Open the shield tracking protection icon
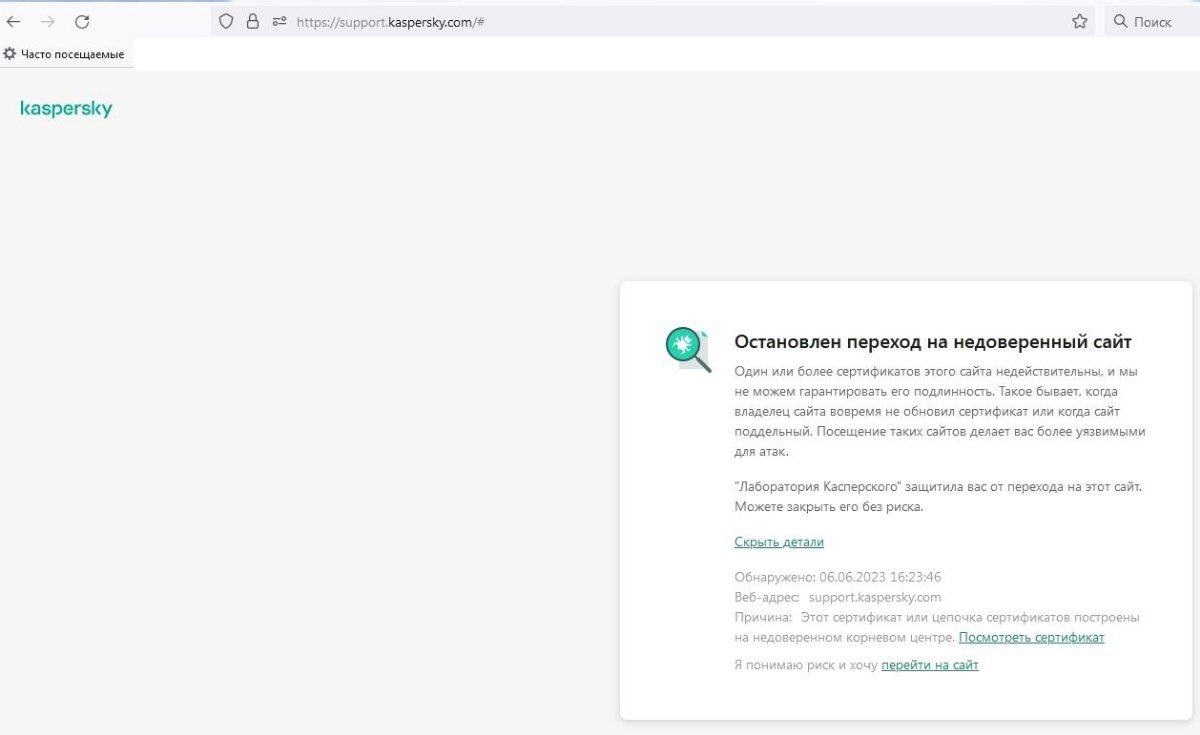Image resolution: width=1200 pixels, height=735 pixels. coord(226,21)
